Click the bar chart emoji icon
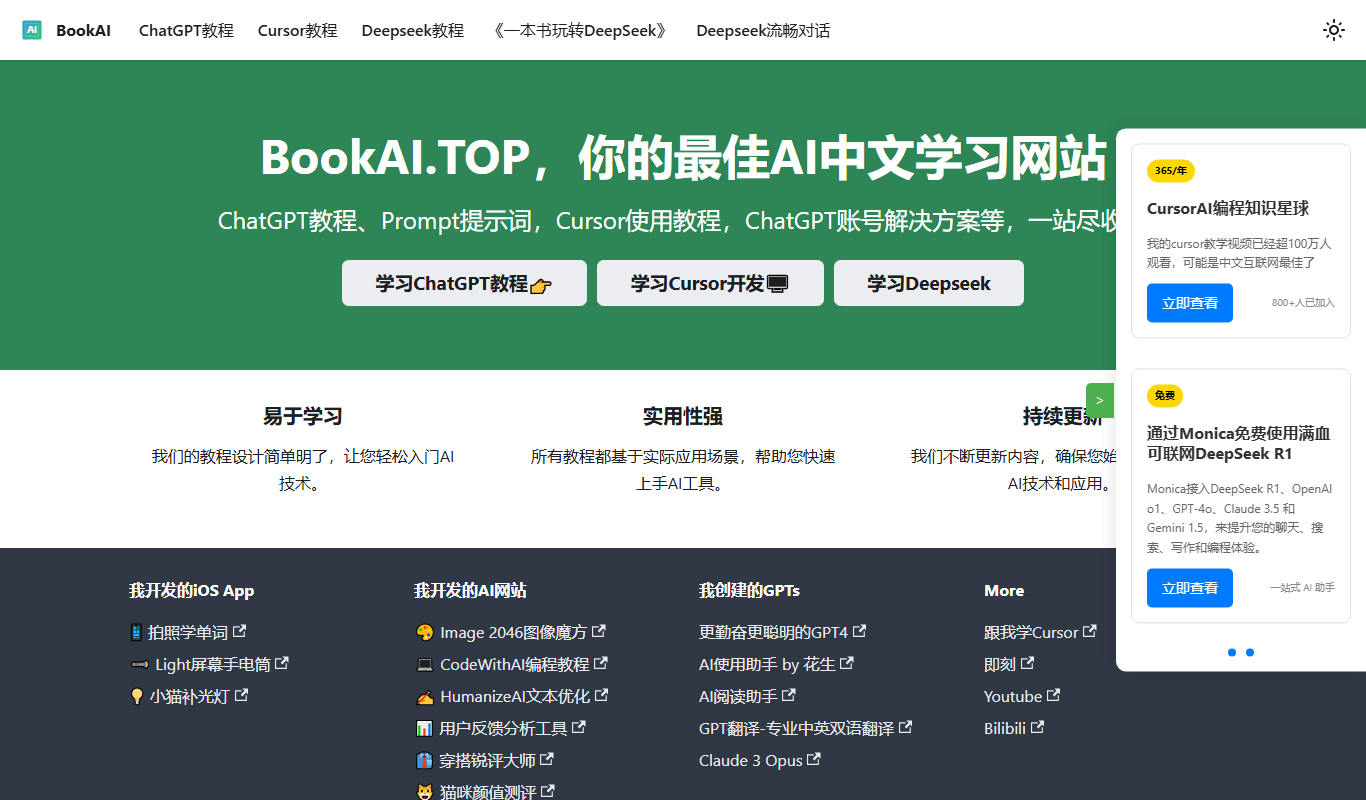Image resolution: width=1366 pixels, height=800 pixels. coord(423,728)
